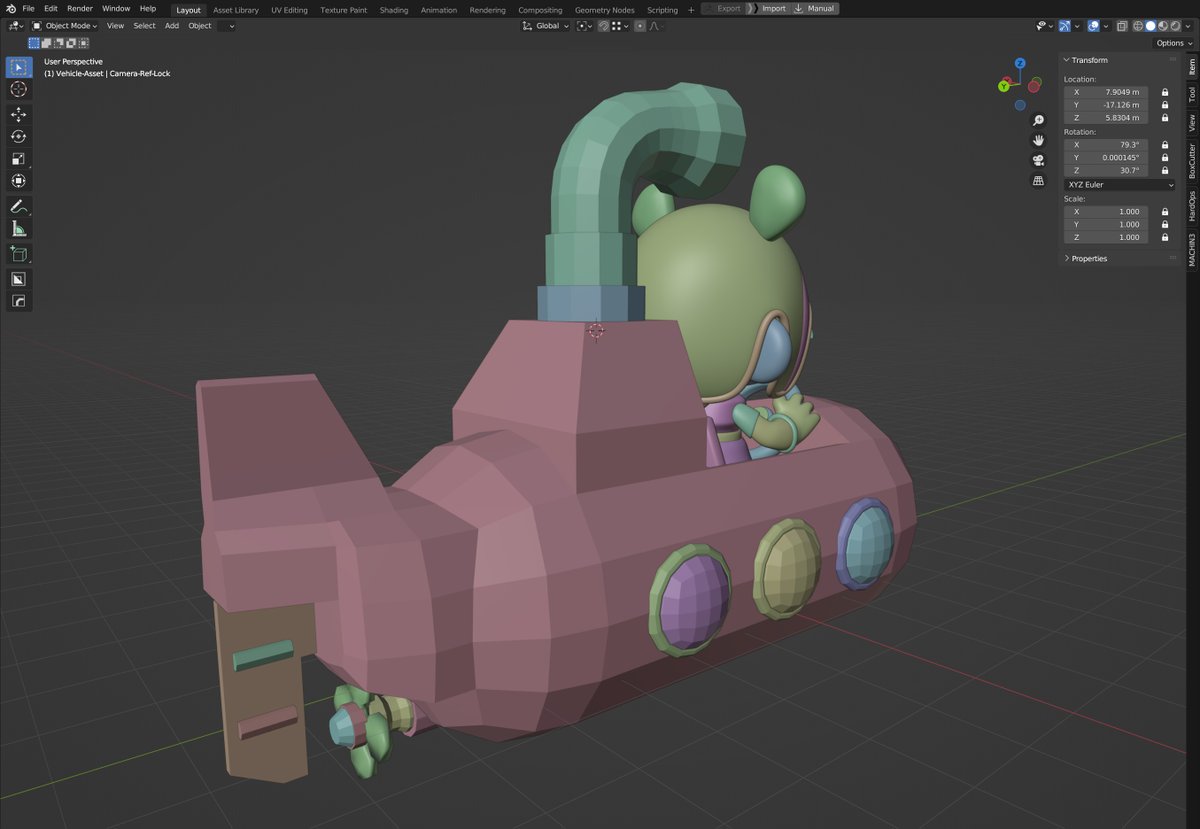The image size is (1200, 829).
Task: Click the Rotation Y value field
Action: pos(1106,158)
